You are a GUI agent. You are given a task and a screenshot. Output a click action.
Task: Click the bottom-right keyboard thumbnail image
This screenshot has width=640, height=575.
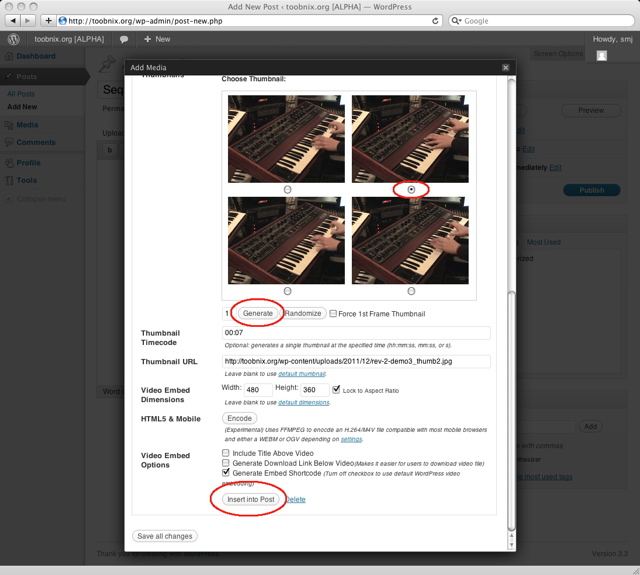pyautogui.click(x=410, y=240)
